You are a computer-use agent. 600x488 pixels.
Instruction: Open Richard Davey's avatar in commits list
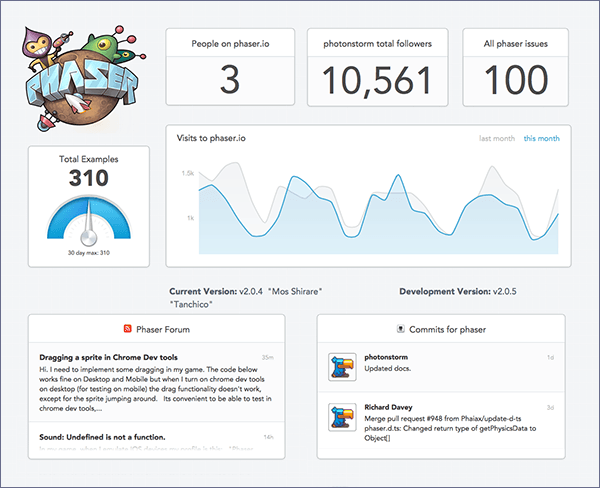click(342, 417)
